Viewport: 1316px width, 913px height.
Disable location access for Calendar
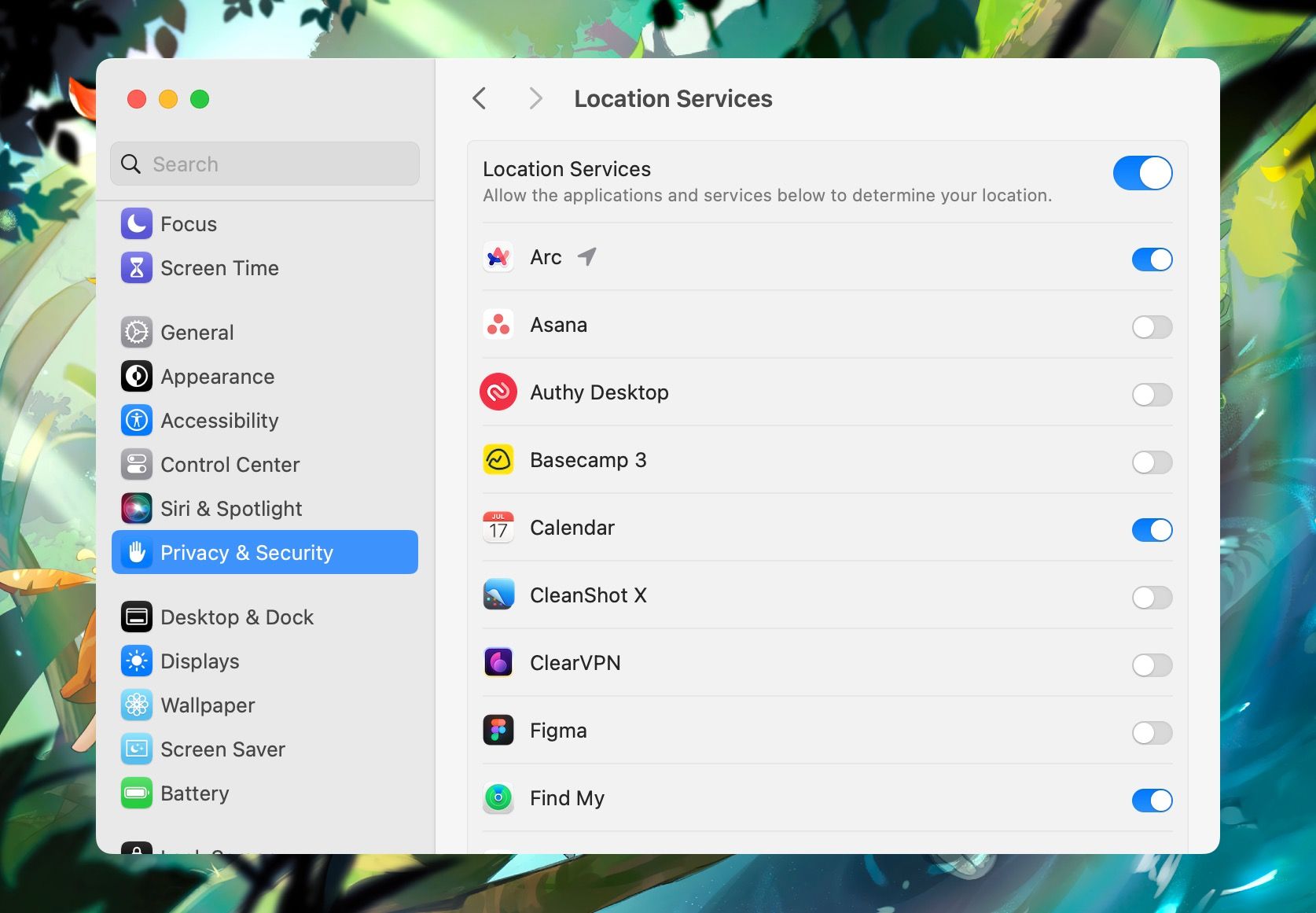click(1151, 530)
